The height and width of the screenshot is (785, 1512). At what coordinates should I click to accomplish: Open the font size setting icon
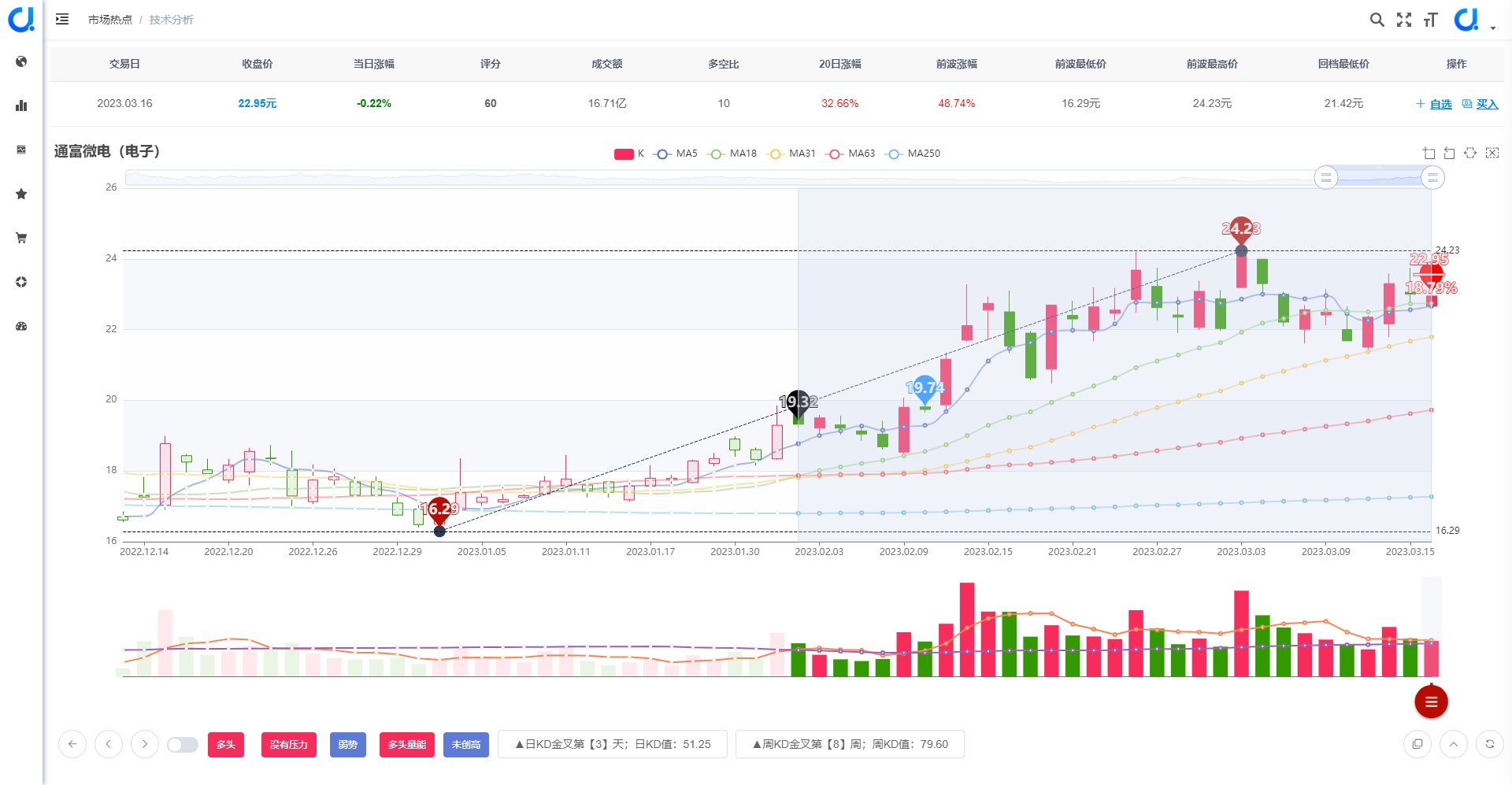[x=1431, y=20]
